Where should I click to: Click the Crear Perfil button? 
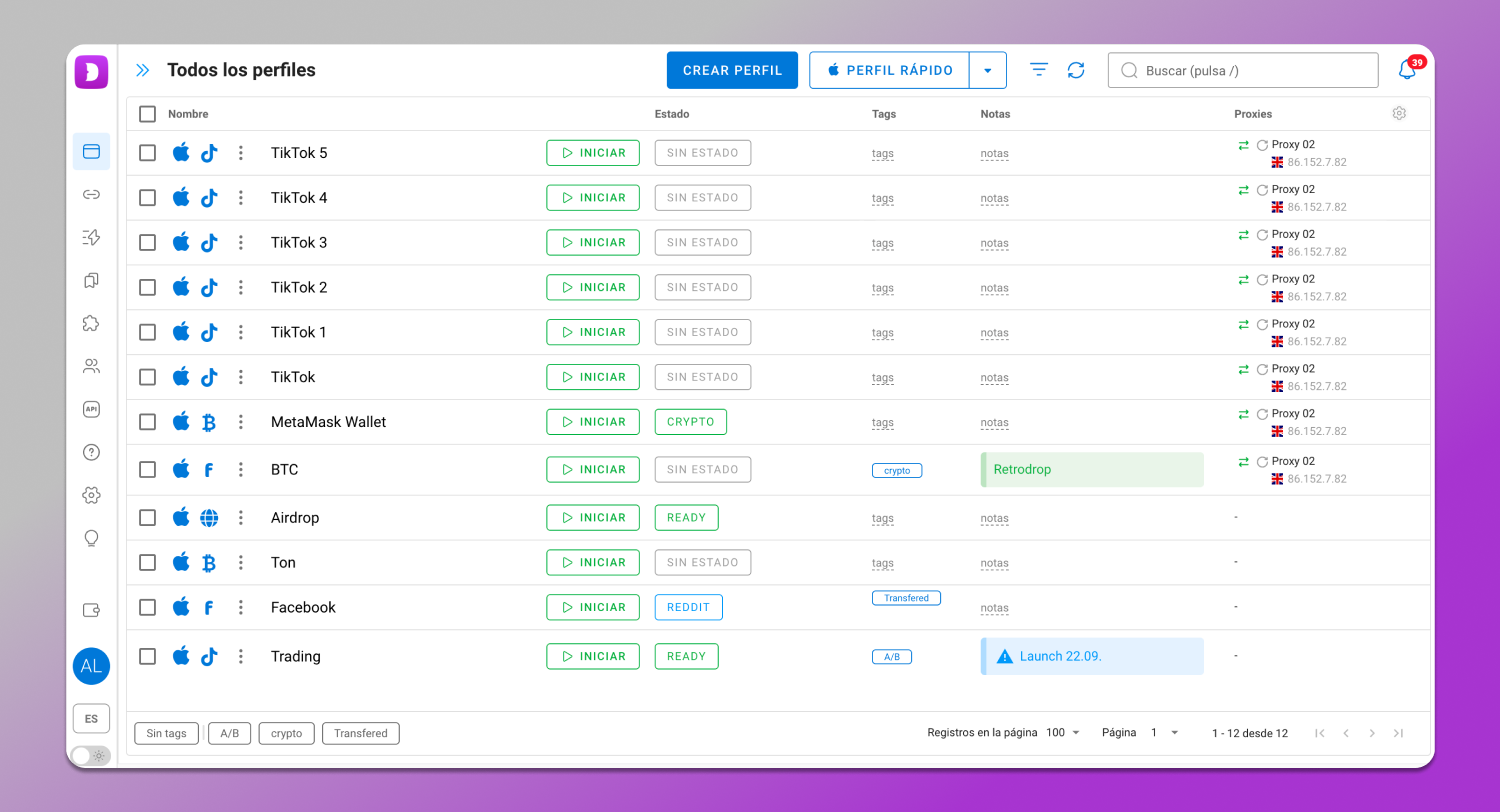(x=732, y=71)
